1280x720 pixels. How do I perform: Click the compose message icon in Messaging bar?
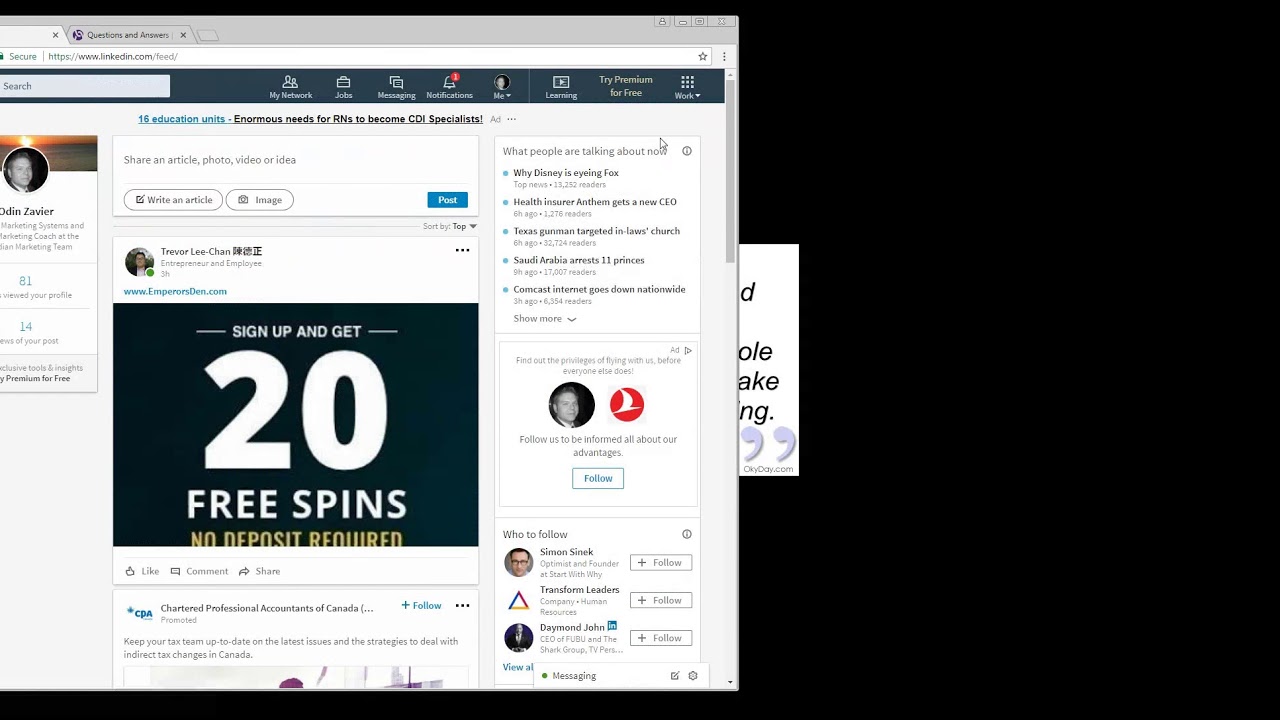[x=675, y=676]
